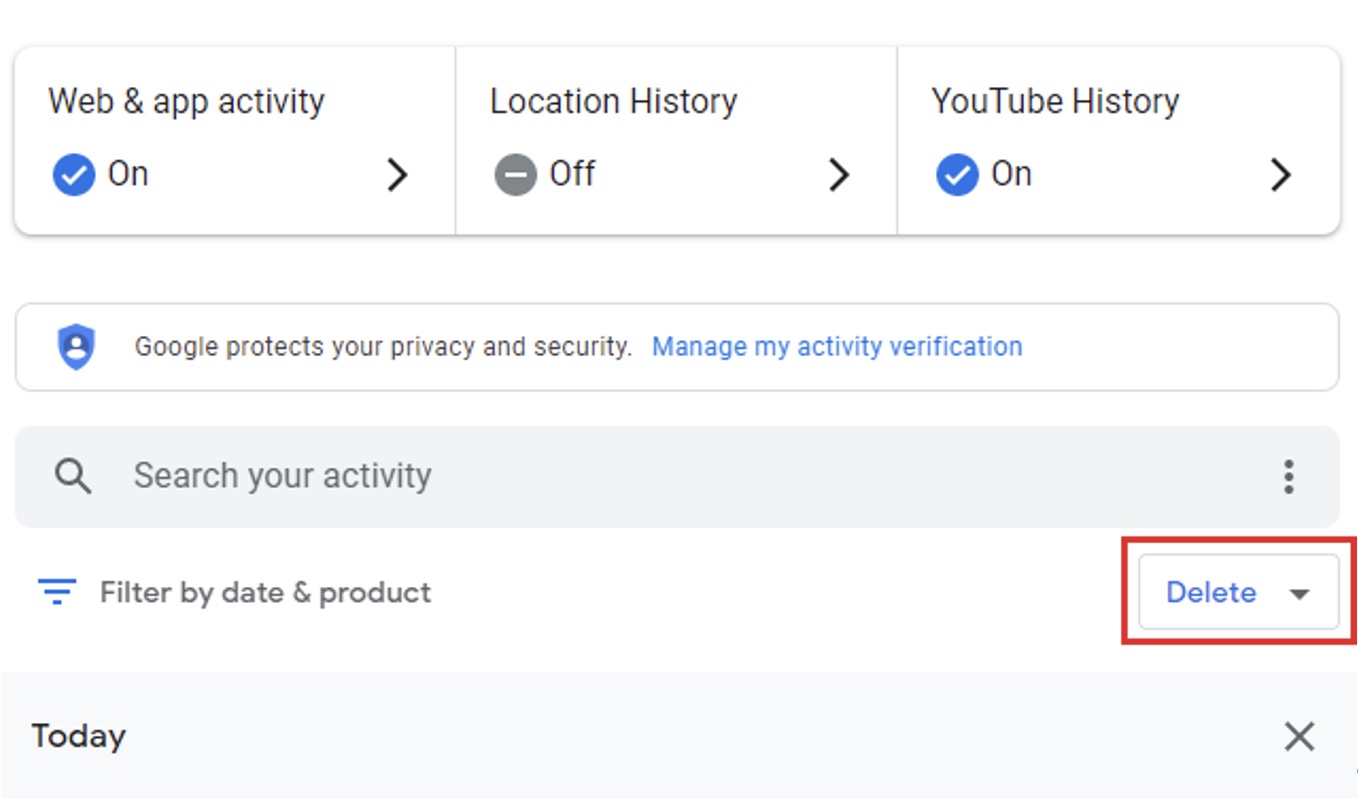
Task: Click the privacy shield icon
Action: [x=77, y=347]
